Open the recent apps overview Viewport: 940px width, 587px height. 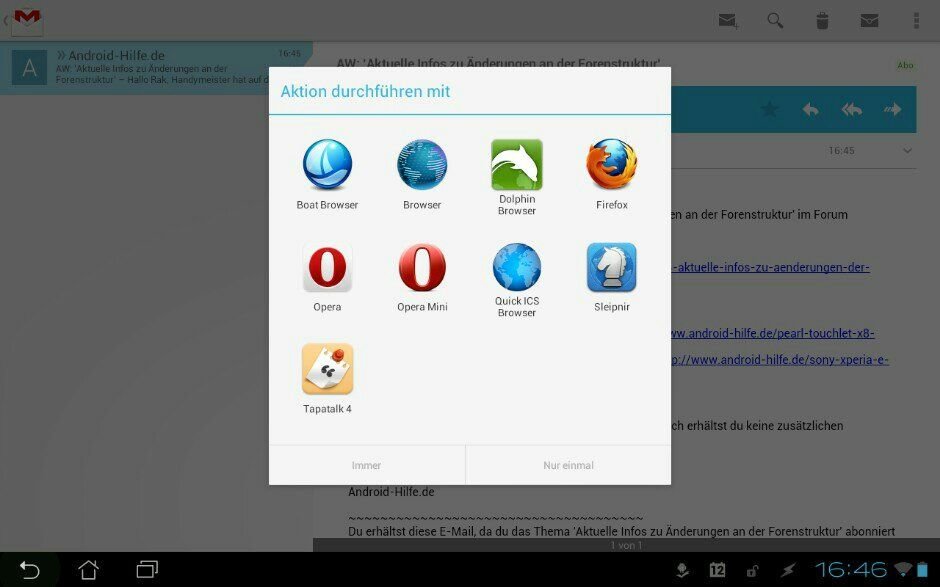[x=147, y=570]
